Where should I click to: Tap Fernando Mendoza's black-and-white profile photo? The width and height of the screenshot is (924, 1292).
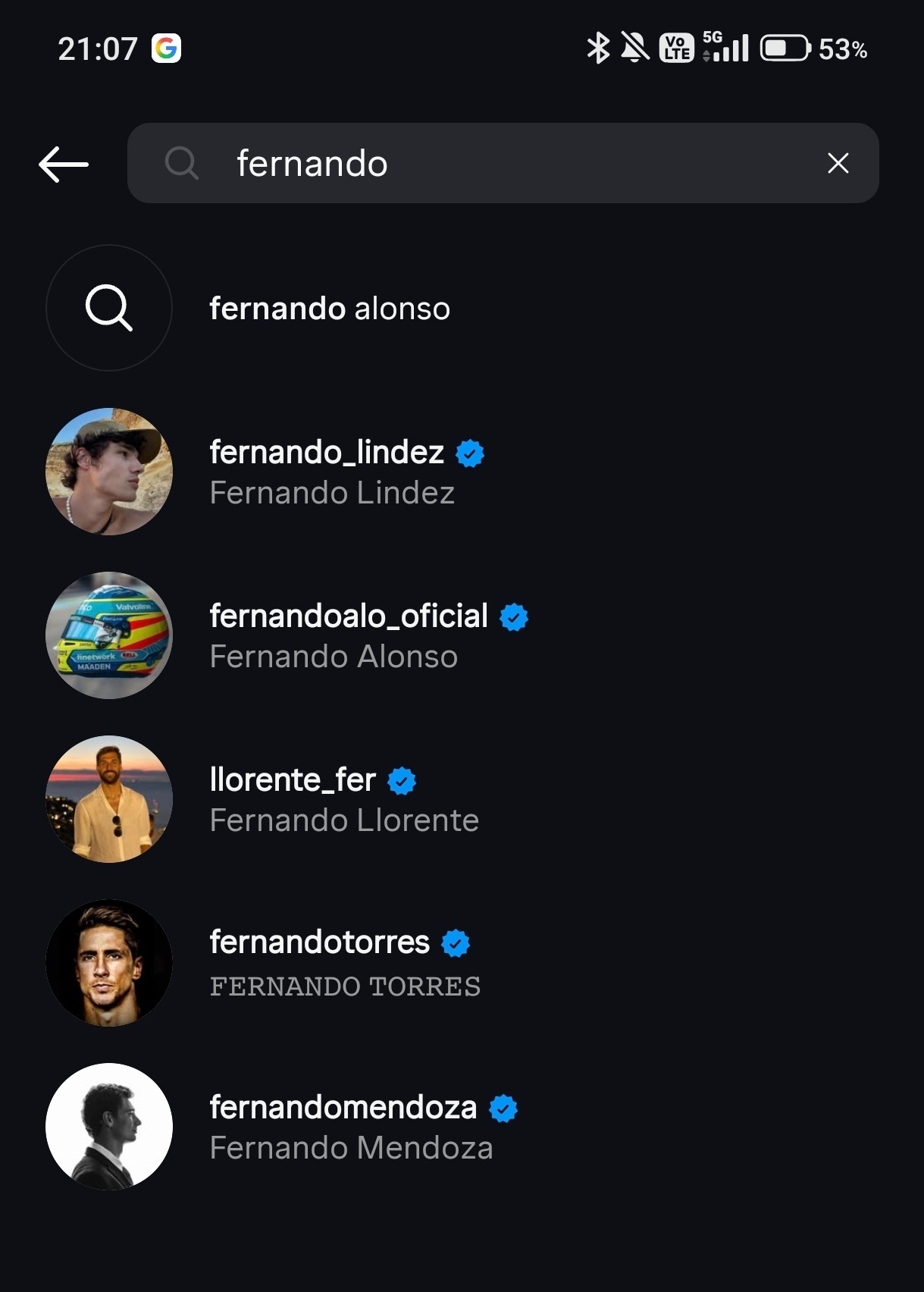tap(109, 1127)
